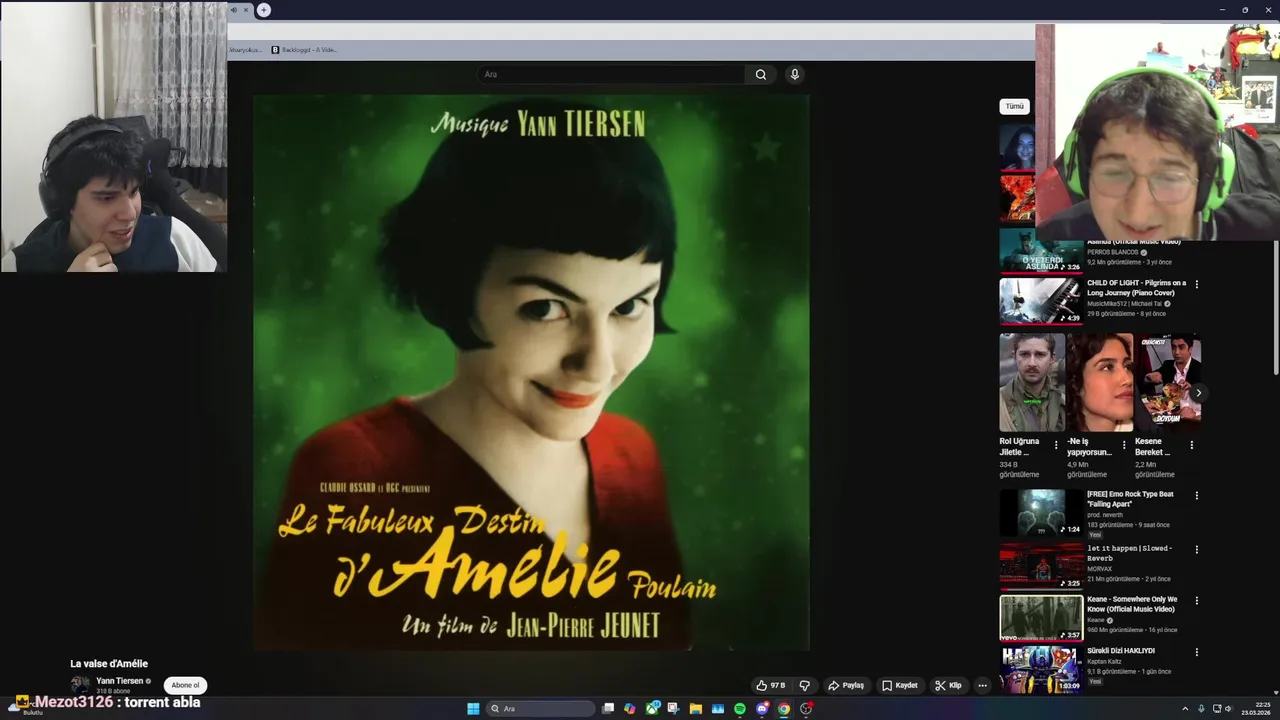Open the Yann Tiersen channel name link

[x=119, y=681]
